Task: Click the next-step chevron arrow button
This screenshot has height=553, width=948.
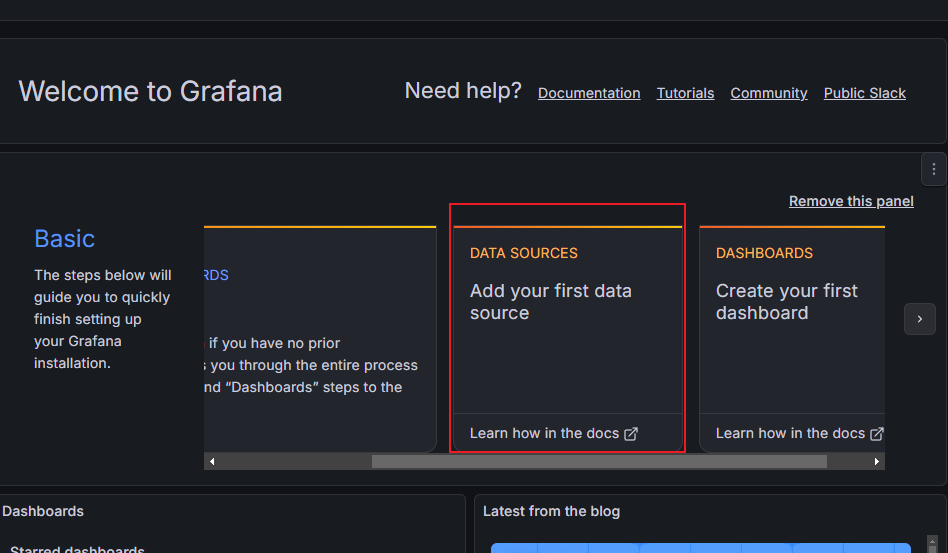Action: (920, 319)
